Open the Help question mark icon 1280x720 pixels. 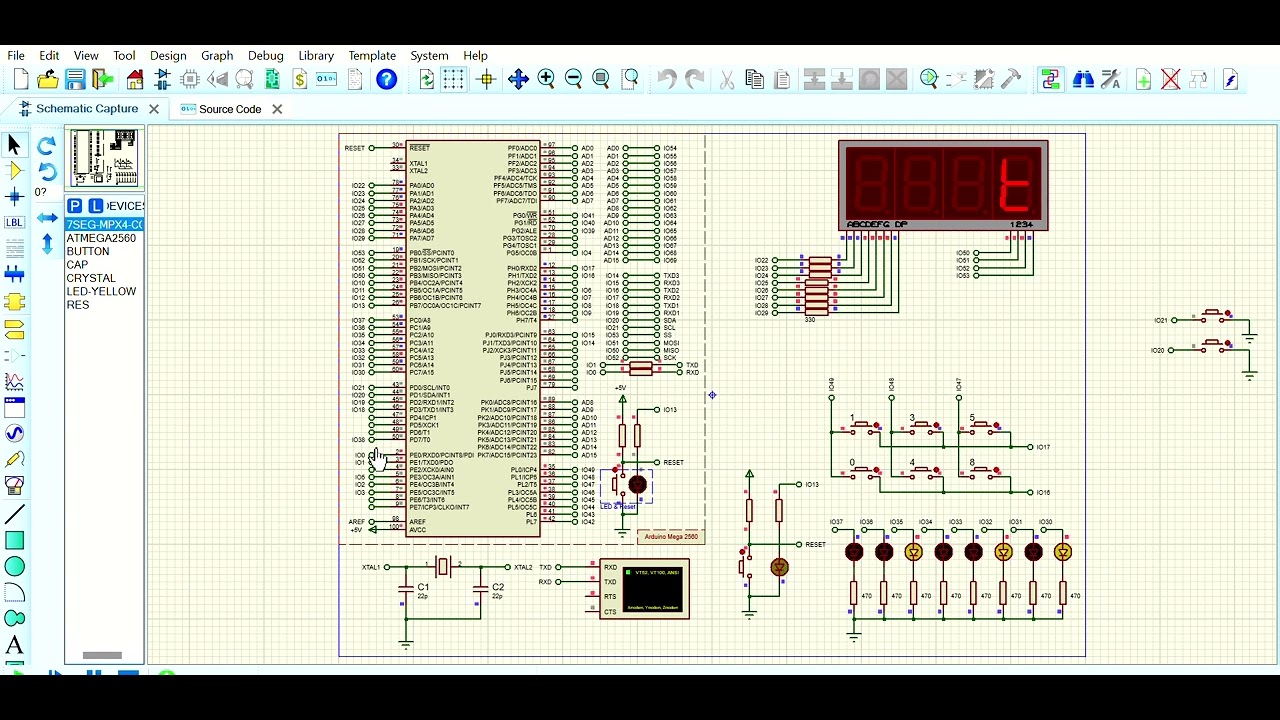(x=386, y=80)
